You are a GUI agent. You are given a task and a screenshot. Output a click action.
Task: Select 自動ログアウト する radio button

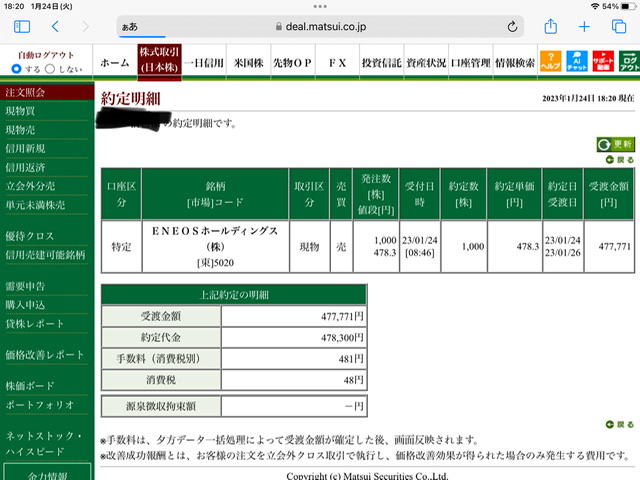coord(16,69)
